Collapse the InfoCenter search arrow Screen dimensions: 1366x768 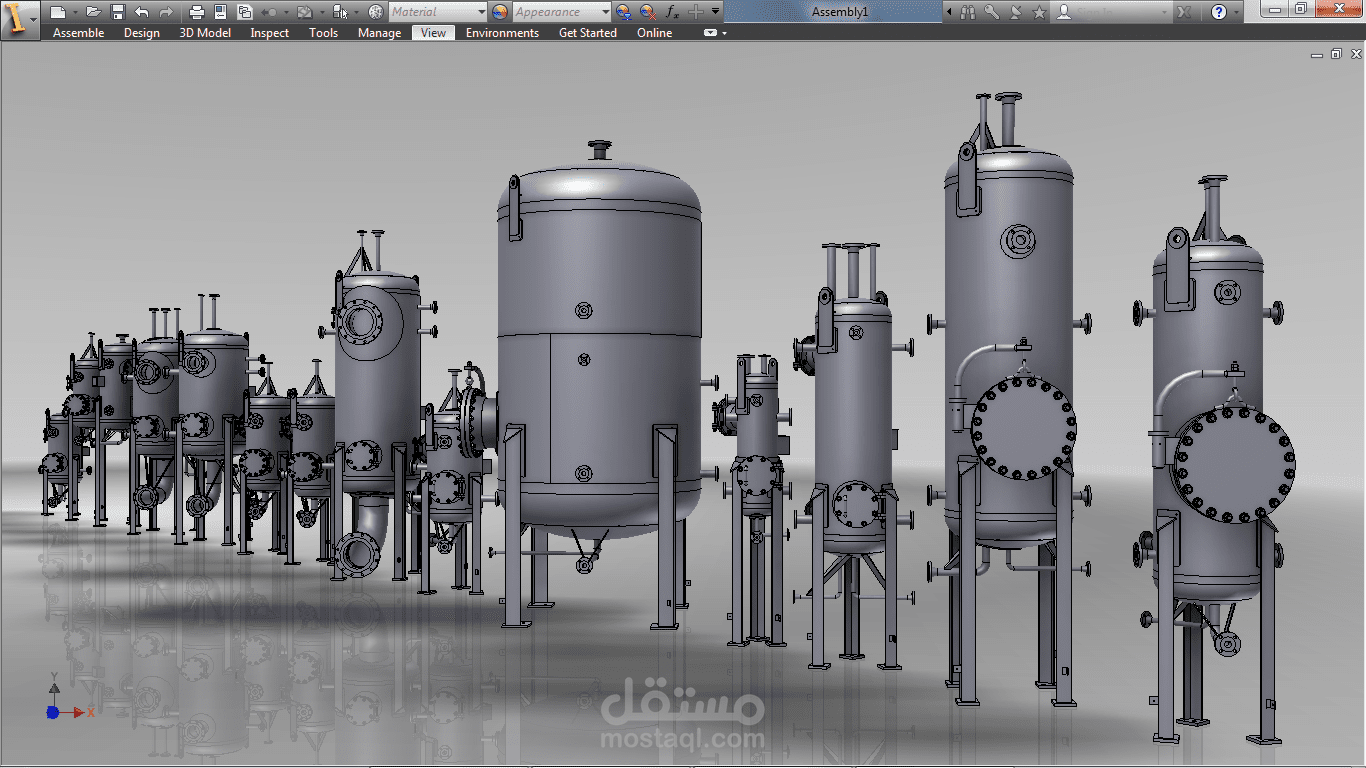coord(950,12)
